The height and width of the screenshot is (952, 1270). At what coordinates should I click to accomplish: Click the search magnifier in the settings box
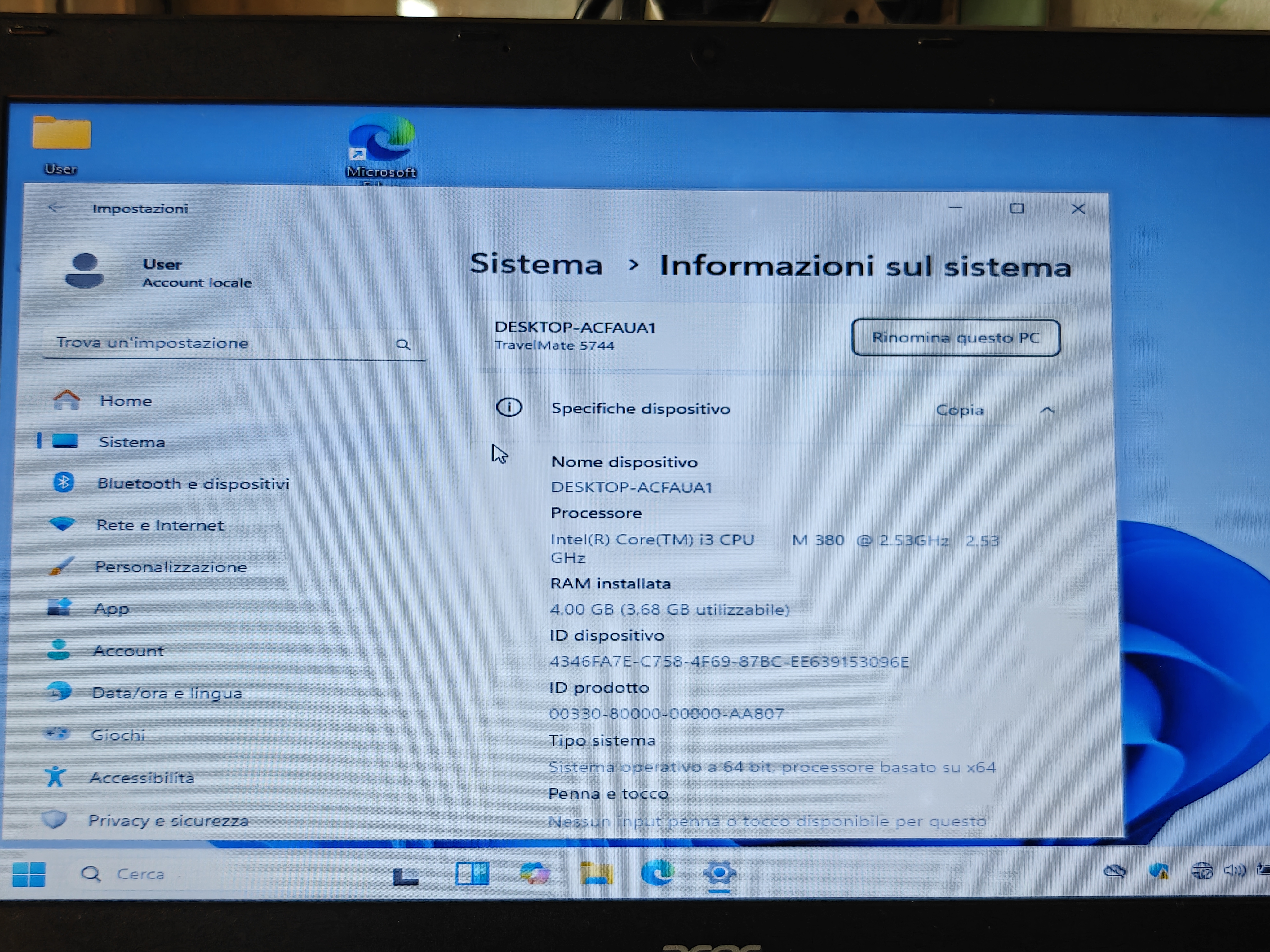click(x=403, y=344)
